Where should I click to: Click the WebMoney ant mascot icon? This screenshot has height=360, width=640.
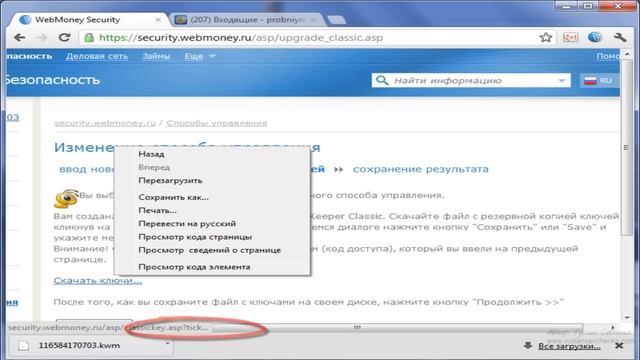[65, 198]
